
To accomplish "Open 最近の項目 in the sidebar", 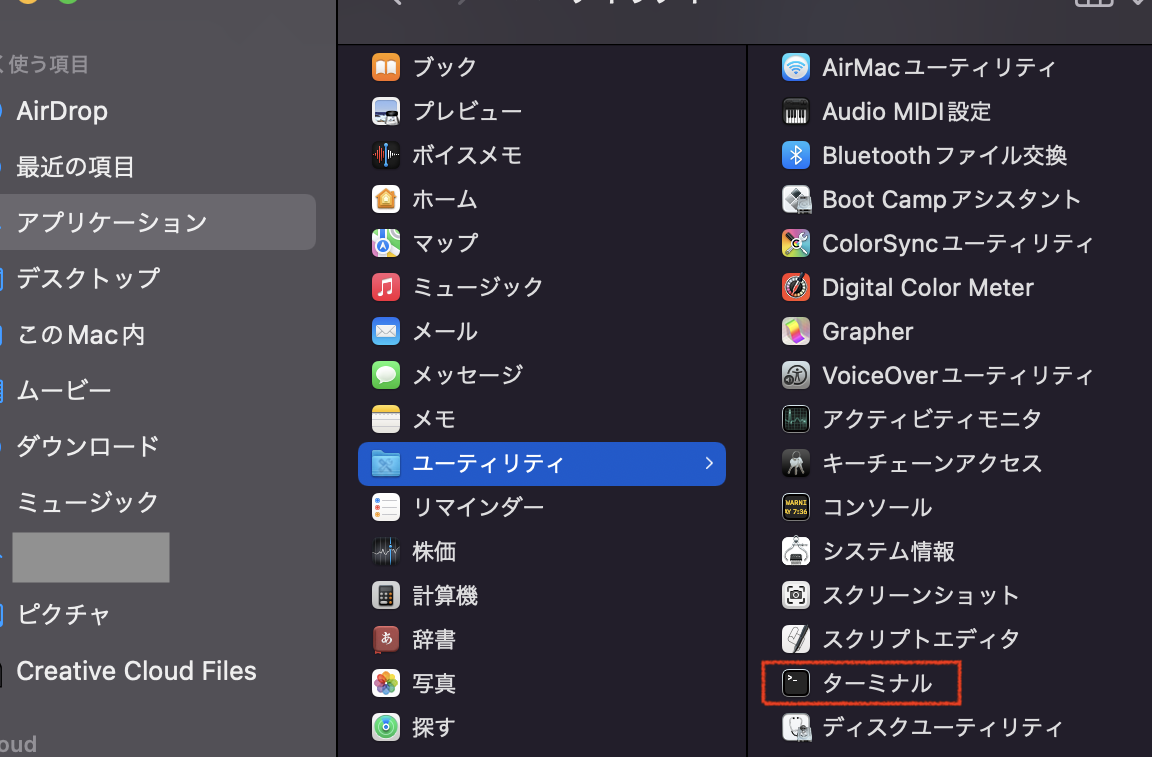I will click(75, 167).
